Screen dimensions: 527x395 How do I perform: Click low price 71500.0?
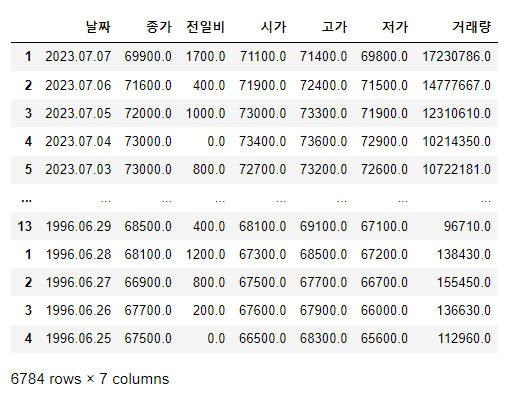384,85
